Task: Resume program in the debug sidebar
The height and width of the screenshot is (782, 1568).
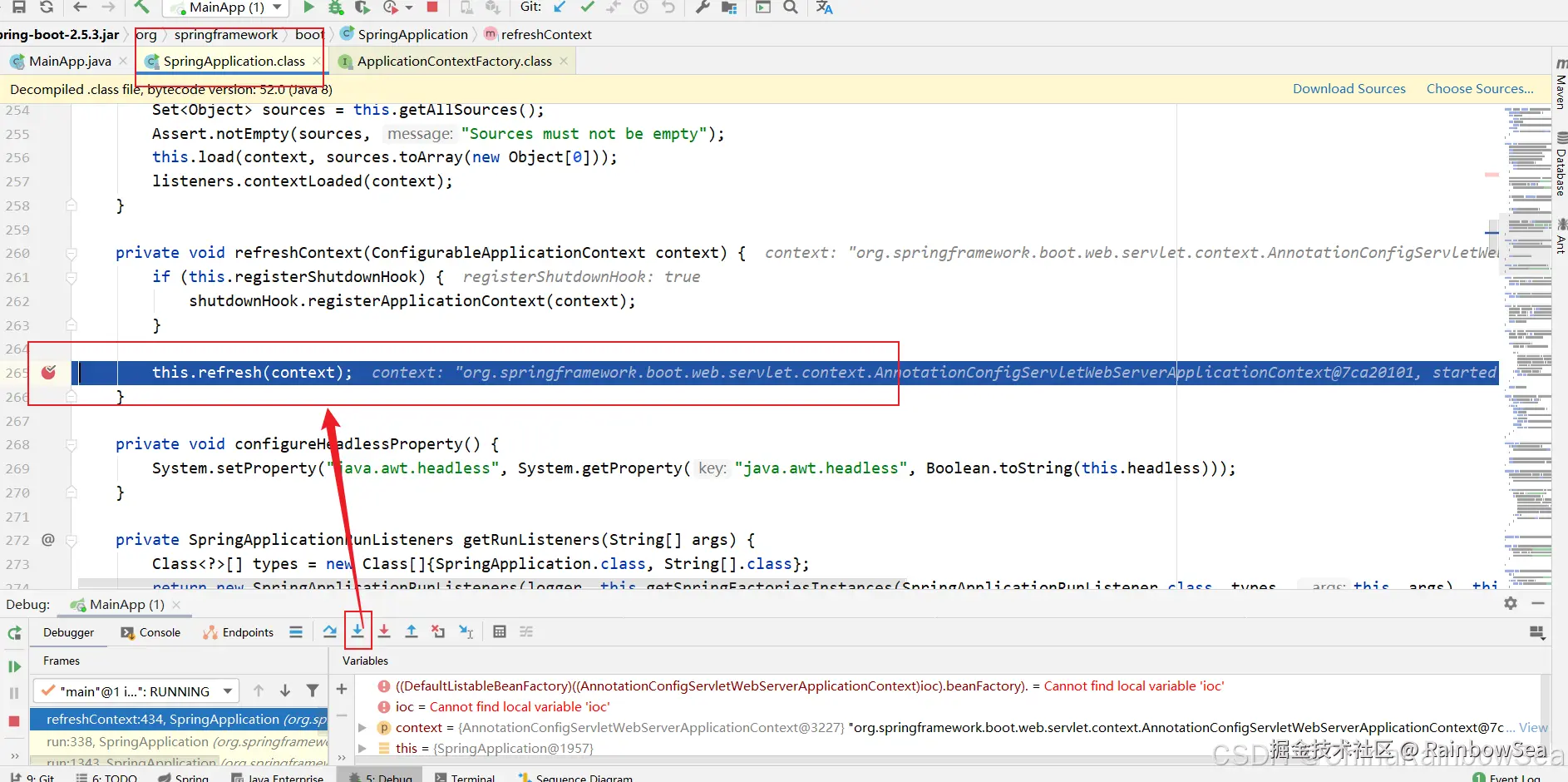Action: 14,666
